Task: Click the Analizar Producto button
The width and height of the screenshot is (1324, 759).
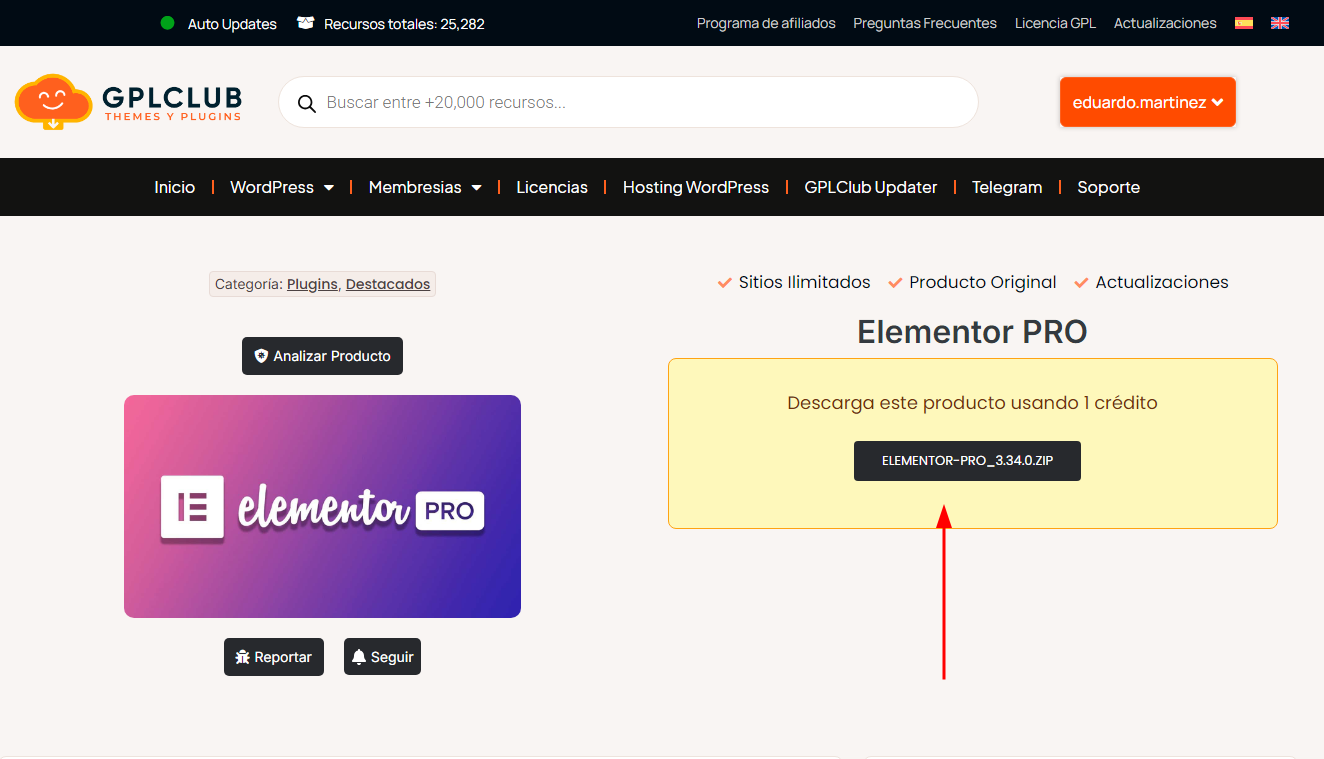Action: pos(322,356)
